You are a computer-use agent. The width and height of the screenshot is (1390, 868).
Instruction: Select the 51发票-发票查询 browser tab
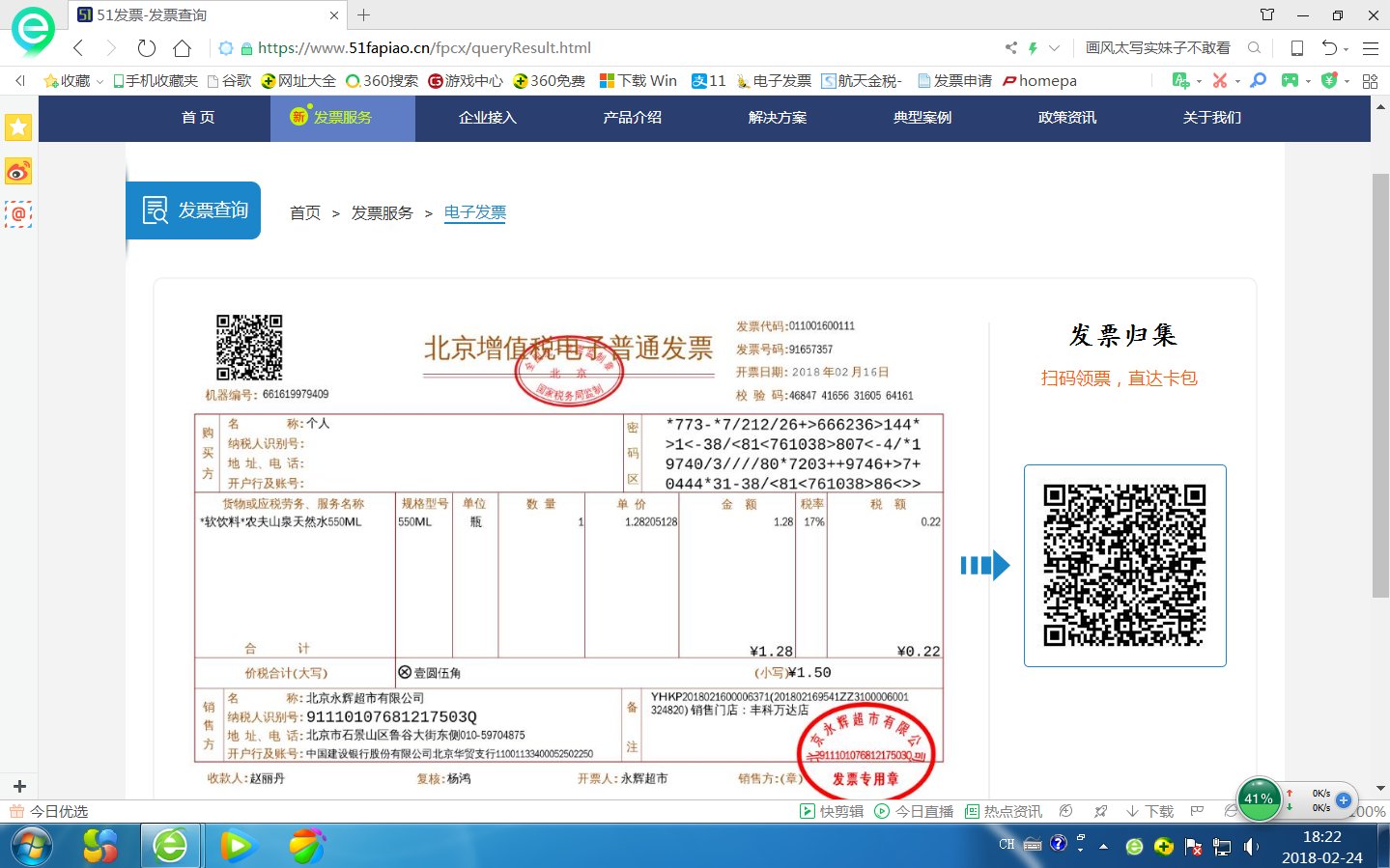184,14
